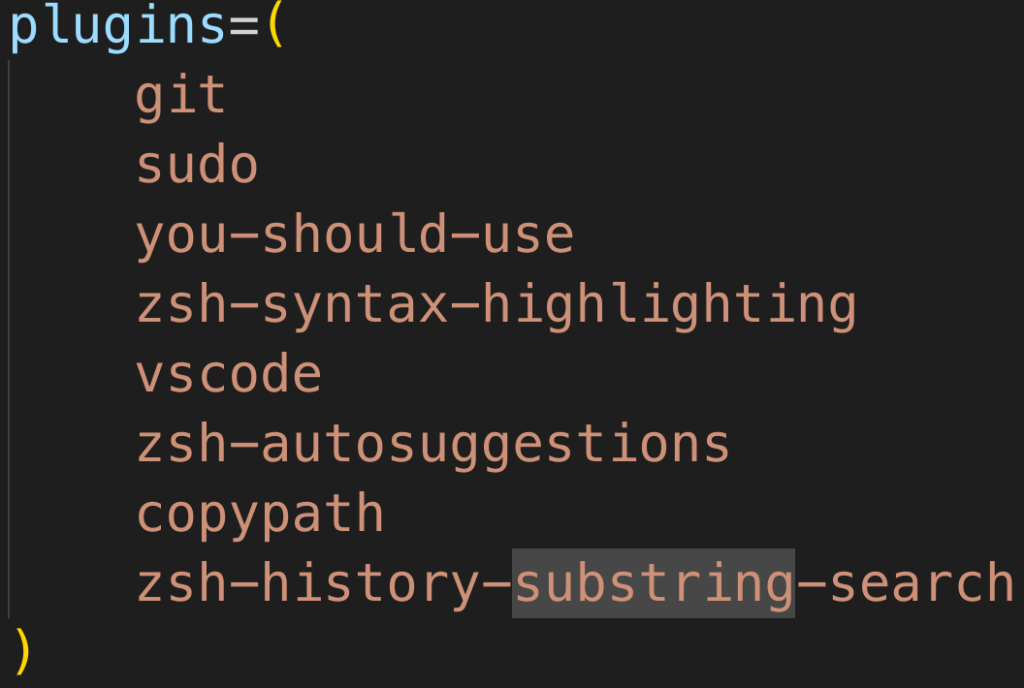Click the word search at line end
The width and height of the screenshot is (1024, 688).
point(921,582)
